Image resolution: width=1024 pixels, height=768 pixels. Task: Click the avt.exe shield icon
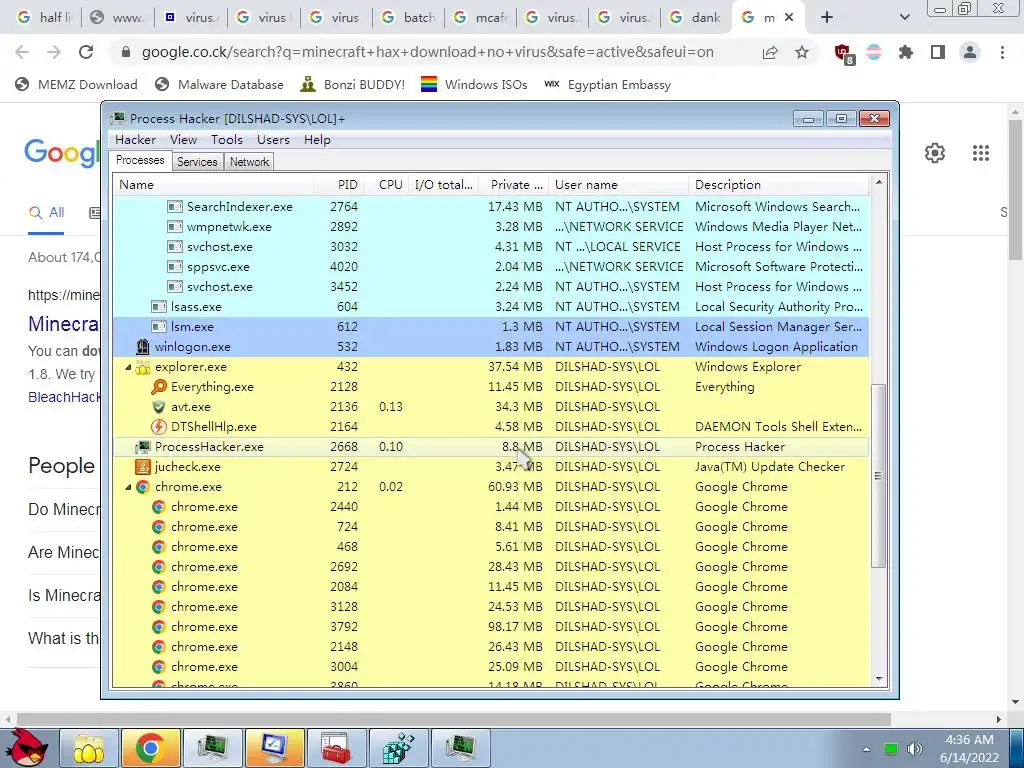pyautogui.click(x=159, y=407)
